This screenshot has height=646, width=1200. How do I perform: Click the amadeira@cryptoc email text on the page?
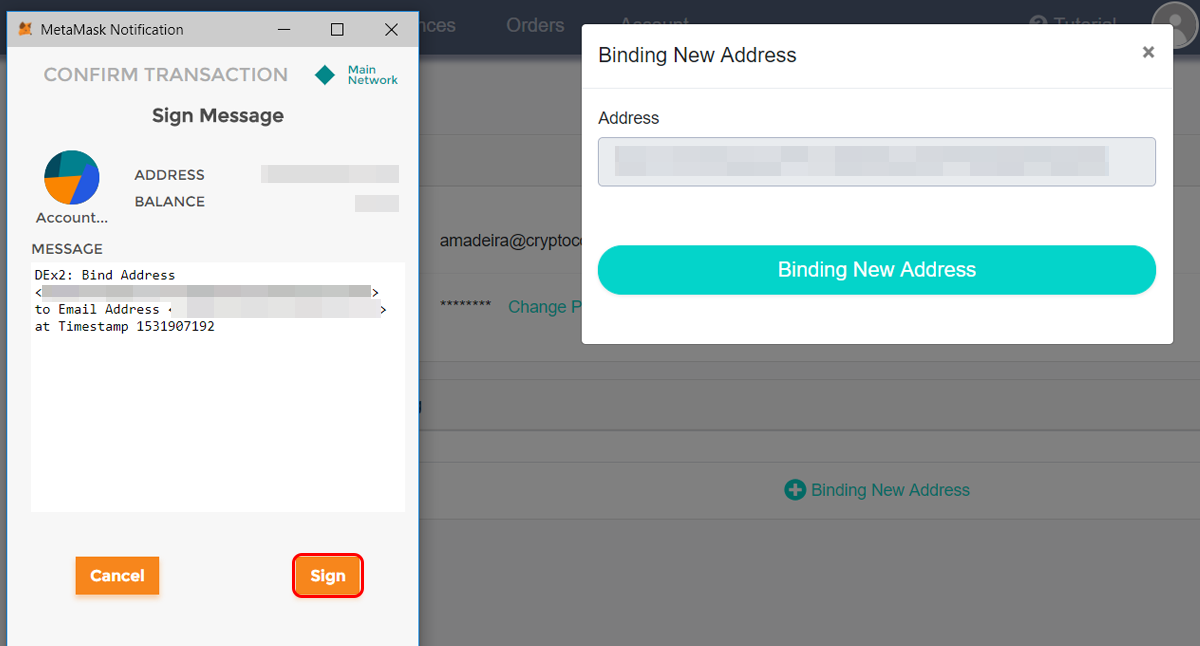(511, 241)
